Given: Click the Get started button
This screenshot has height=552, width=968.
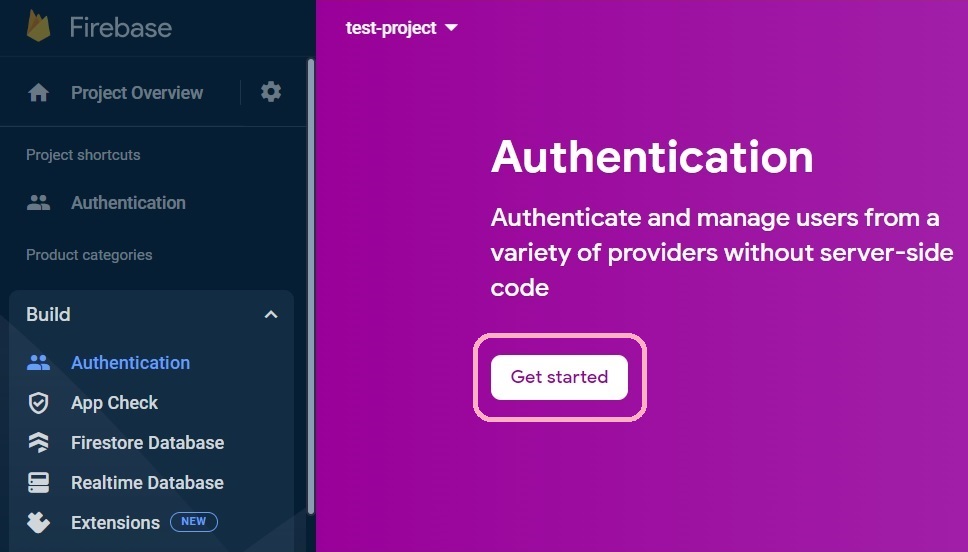Looking at the screenshot, I should tap(559, 377).
